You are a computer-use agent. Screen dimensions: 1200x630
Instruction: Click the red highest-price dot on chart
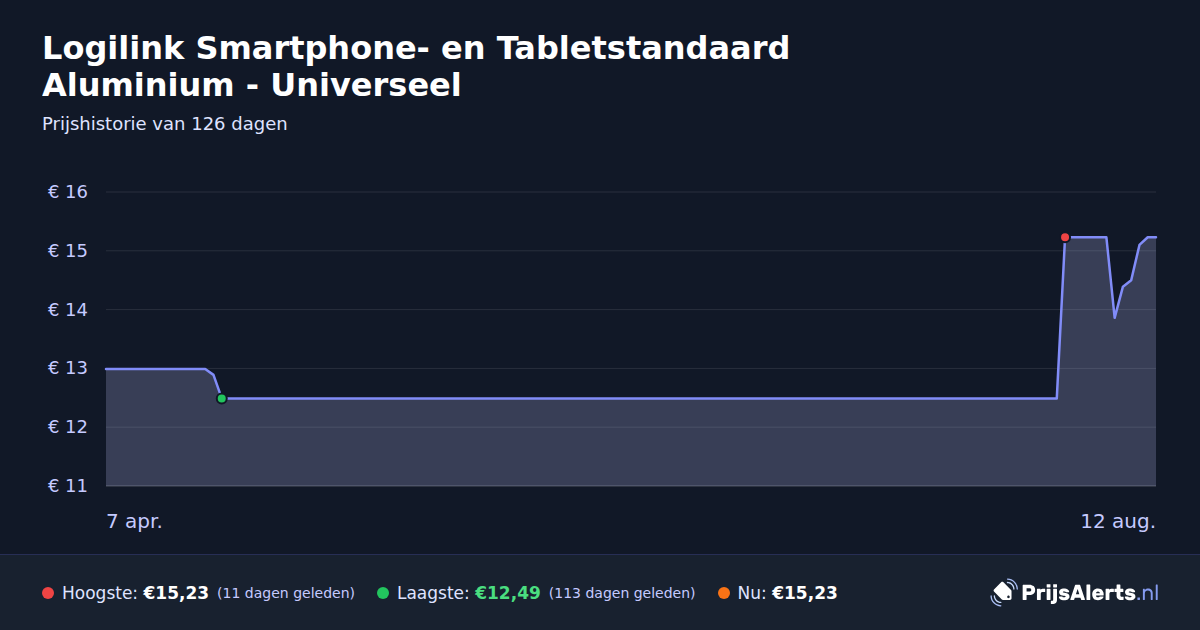[x=1065, y=237]
